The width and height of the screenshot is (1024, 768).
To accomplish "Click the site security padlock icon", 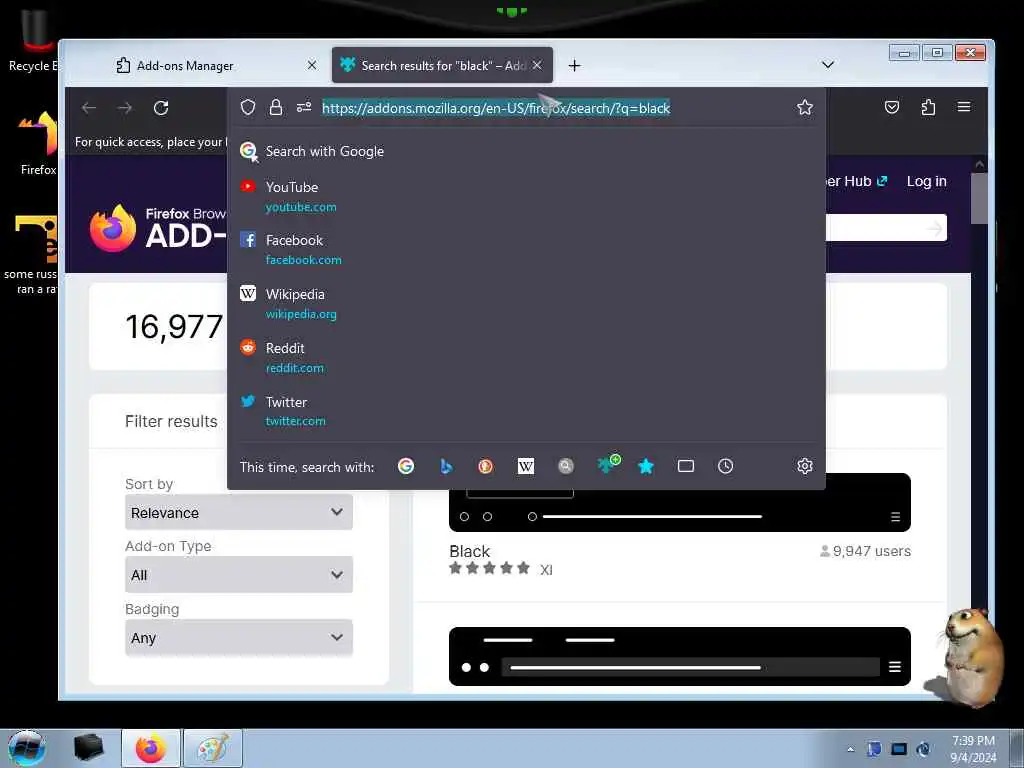I will click(x=276, y=107).
